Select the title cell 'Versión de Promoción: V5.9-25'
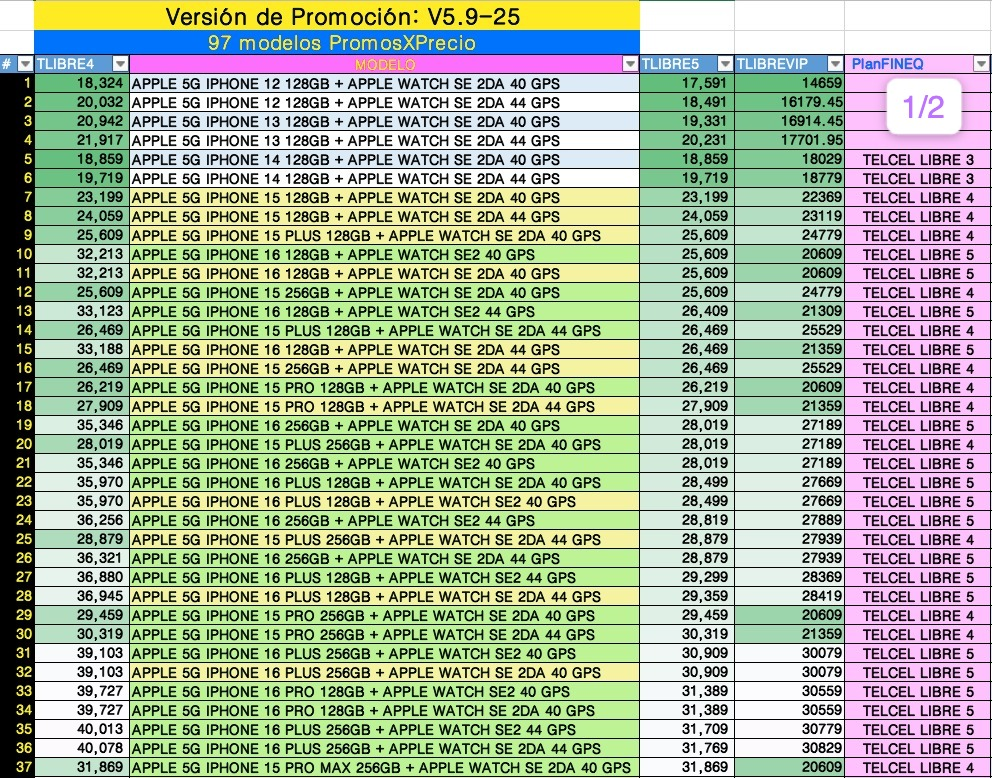992x778 pixels. 337,16
